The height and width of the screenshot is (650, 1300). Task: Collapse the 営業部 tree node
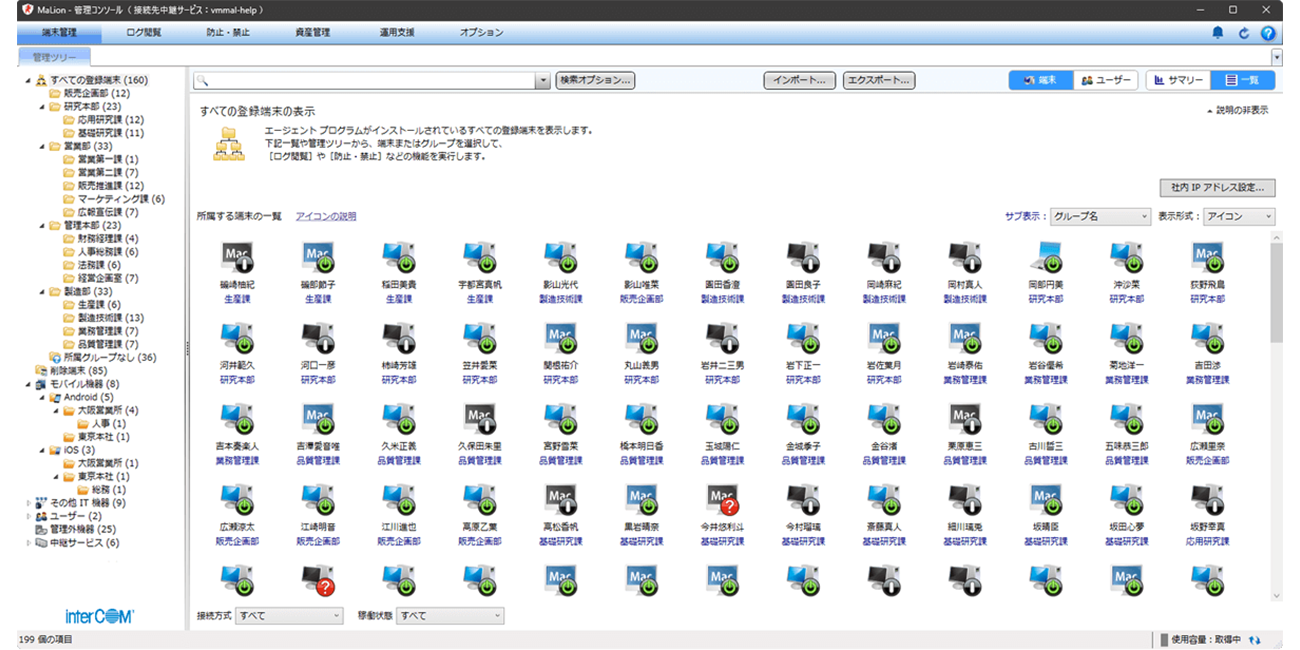coord(42,146)
